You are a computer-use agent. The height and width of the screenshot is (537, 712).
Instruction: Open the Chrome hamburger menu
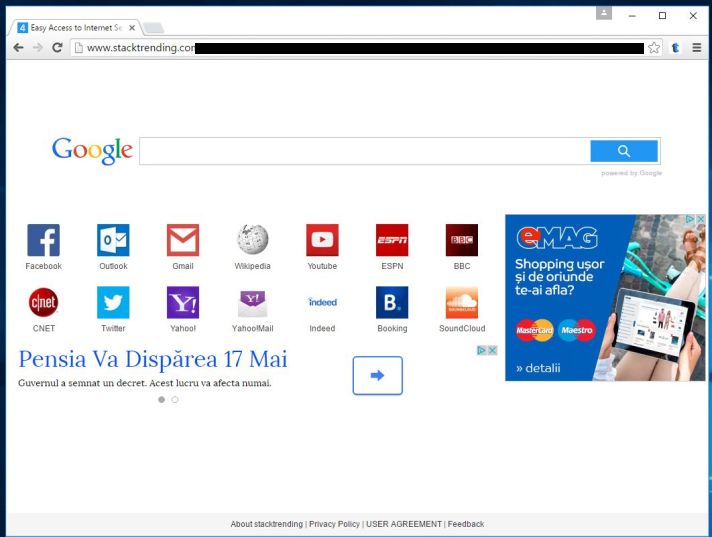pyautogui.click(x=697, y=48)
